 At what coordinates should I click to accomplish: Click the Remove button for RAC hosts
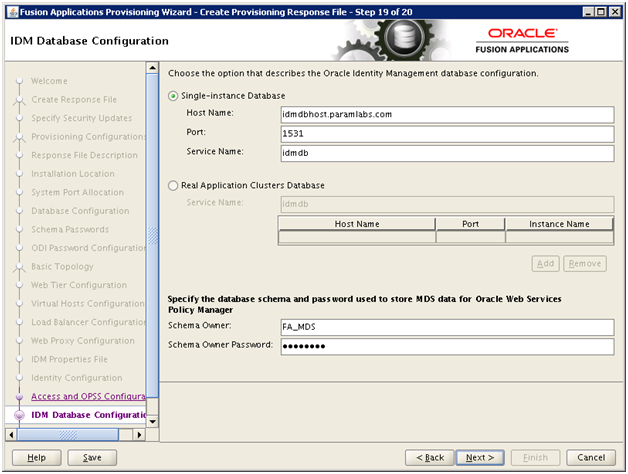[x=585, y=264]
